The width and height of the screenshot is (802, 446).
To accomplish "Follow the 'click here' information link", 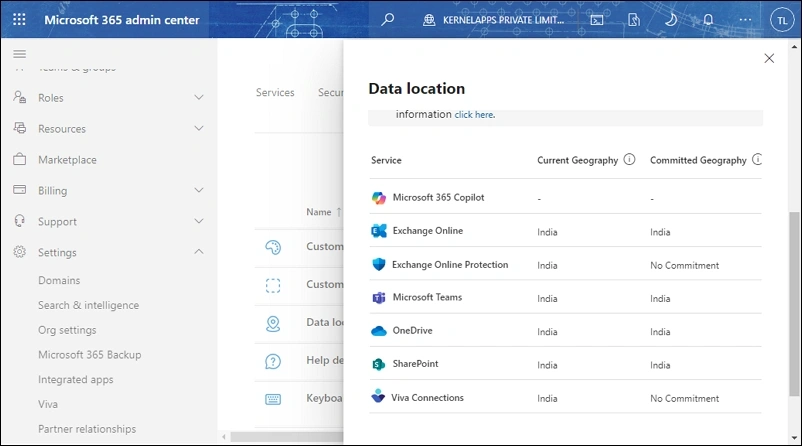I will click(x=474, y=115).
